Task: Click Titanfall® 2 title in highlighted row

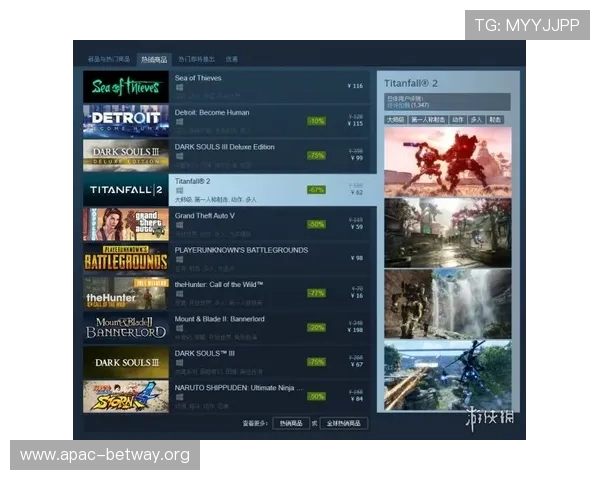Action: point(192,181)
